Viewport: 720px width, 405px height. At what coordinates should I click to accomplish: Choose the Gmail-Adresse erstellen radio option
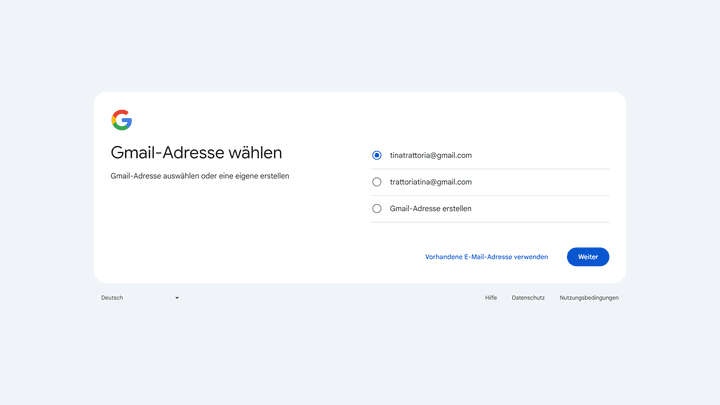pyautogui.click(x=377, y=208)
